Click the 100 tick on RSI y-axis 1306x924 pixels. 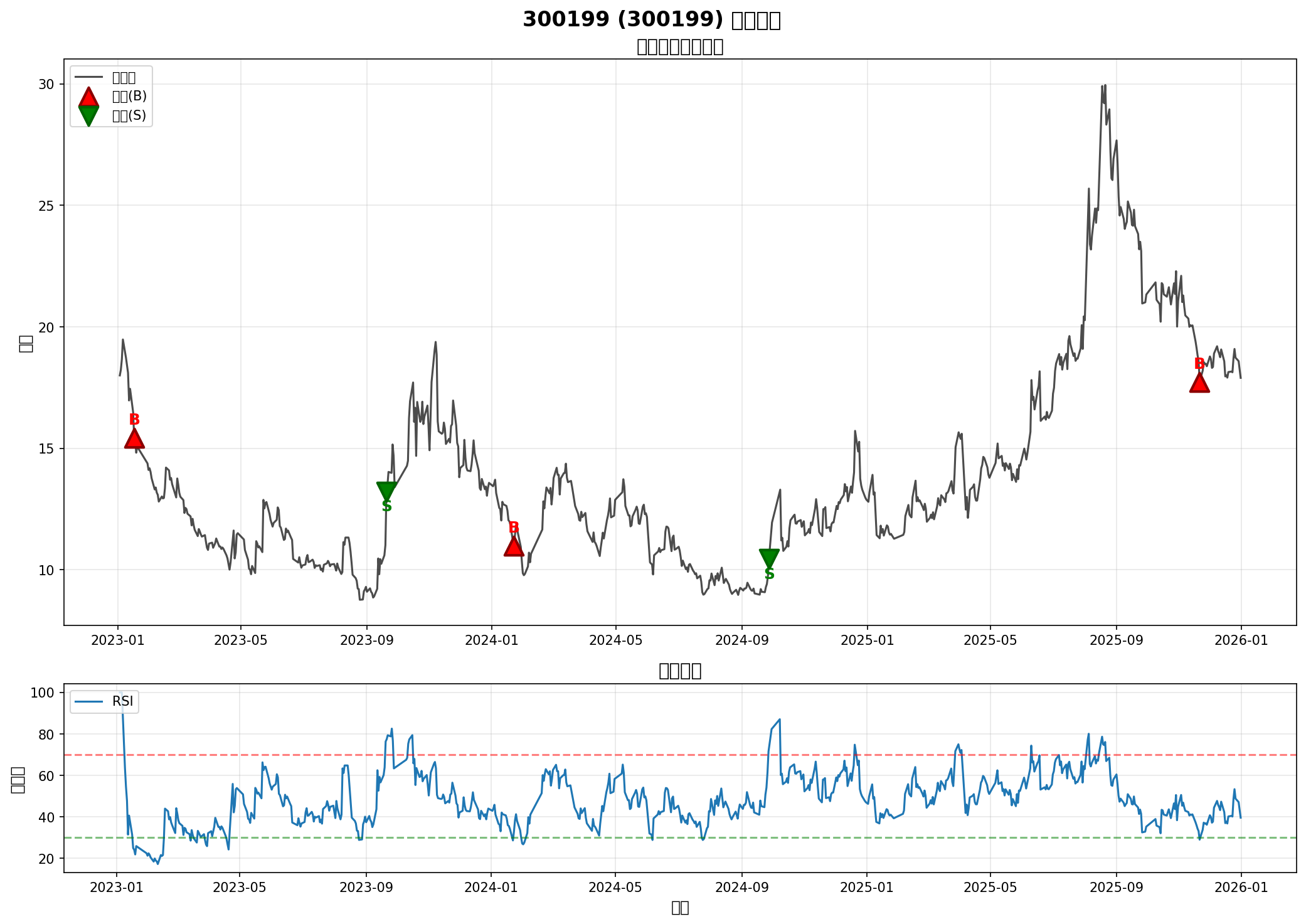[43, 693]
